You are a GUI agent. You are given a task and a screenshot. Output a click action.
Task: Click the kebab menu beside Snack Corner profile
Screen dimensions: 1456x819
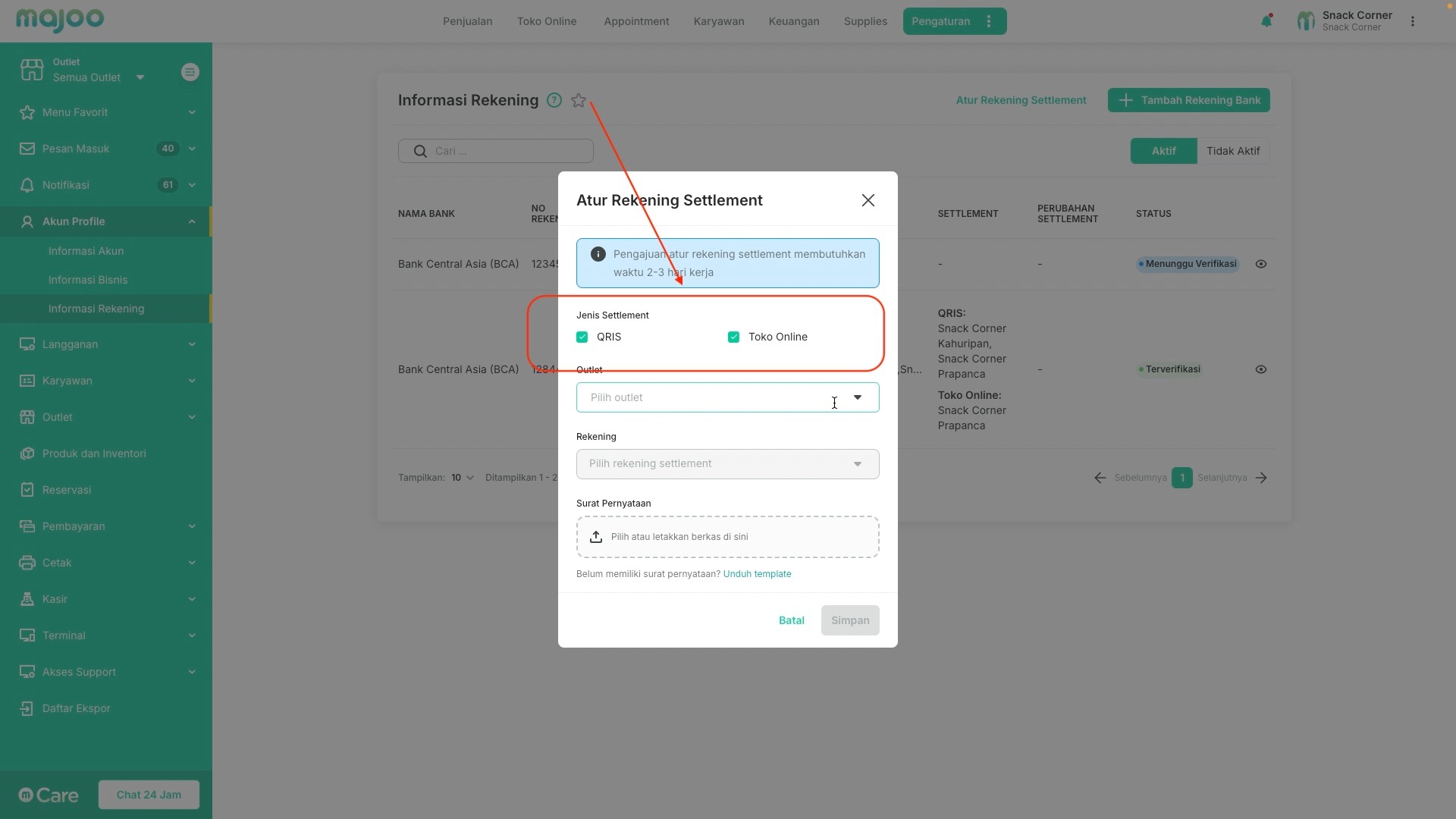click(x=1412, y=21)
